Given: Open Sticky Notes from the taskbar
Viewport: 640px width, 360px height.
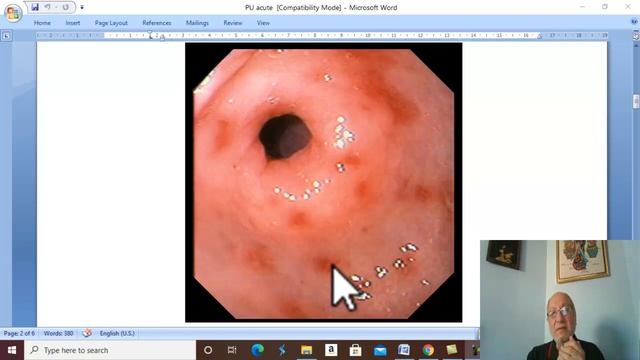Looking at the screenshot, I should point(452,350).
